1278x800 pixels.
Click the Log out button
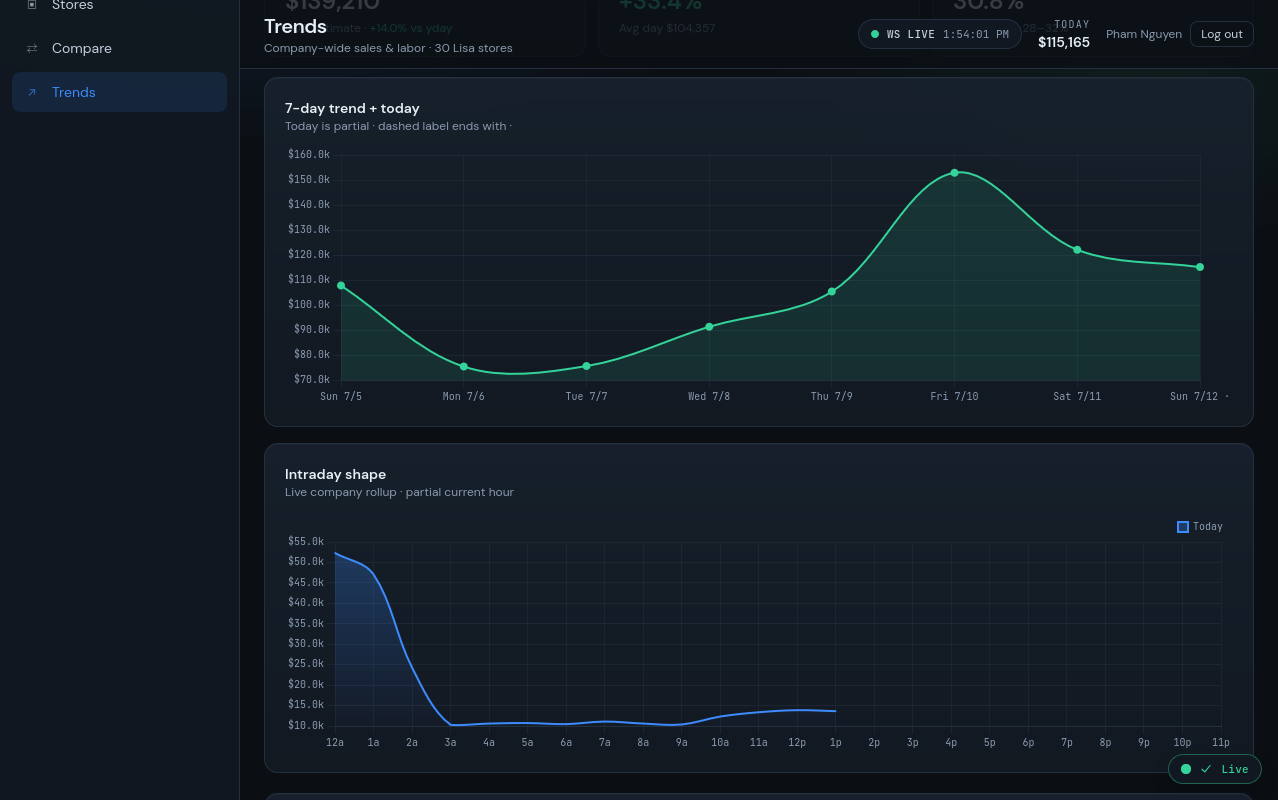1221,34
